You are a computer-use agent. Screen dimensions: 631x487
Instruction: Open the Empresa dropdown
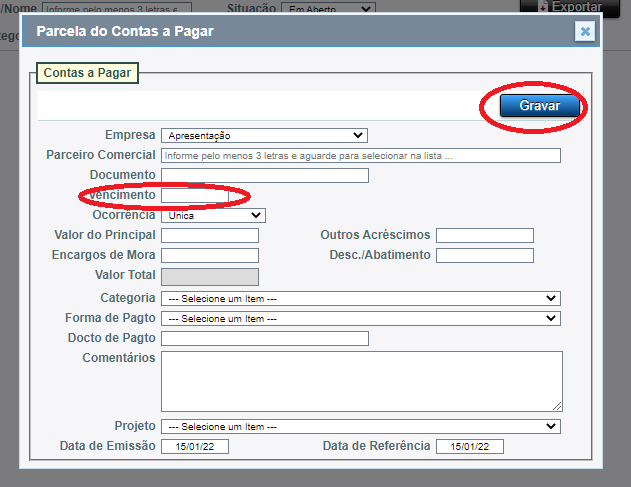click(264, 135)
